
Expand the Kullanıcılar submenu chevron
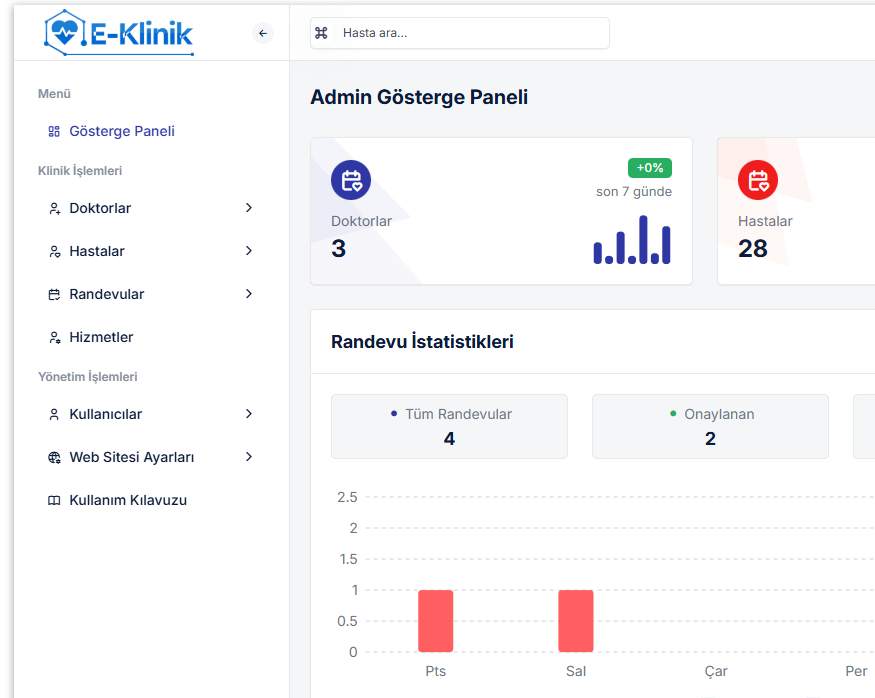pos(249,414)
